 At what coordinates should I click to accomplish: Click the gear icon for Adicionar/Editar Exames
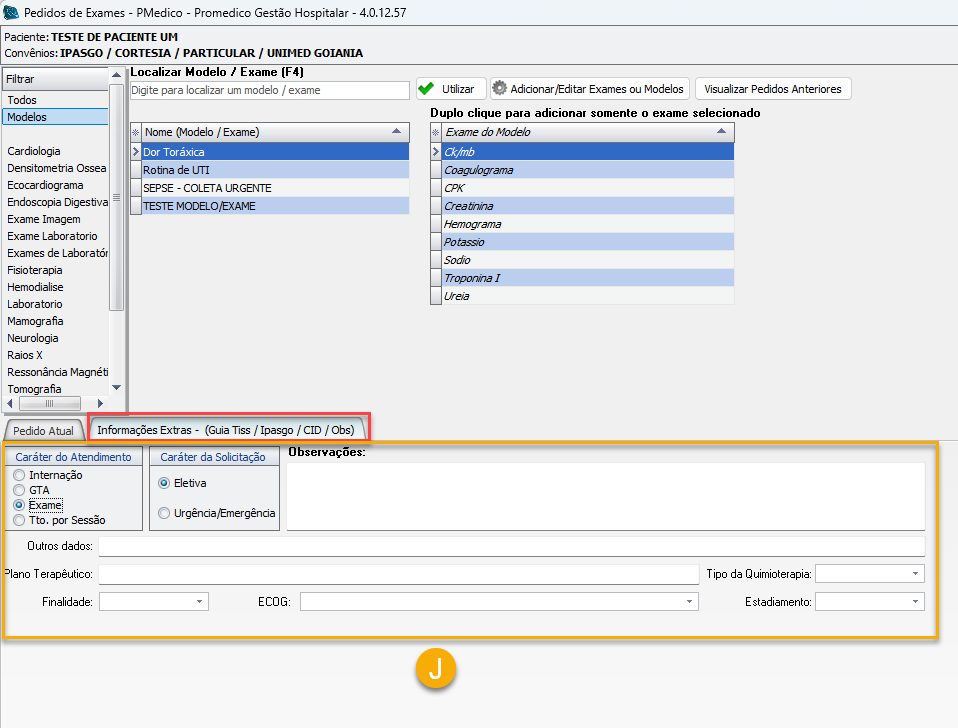[499, 89]
